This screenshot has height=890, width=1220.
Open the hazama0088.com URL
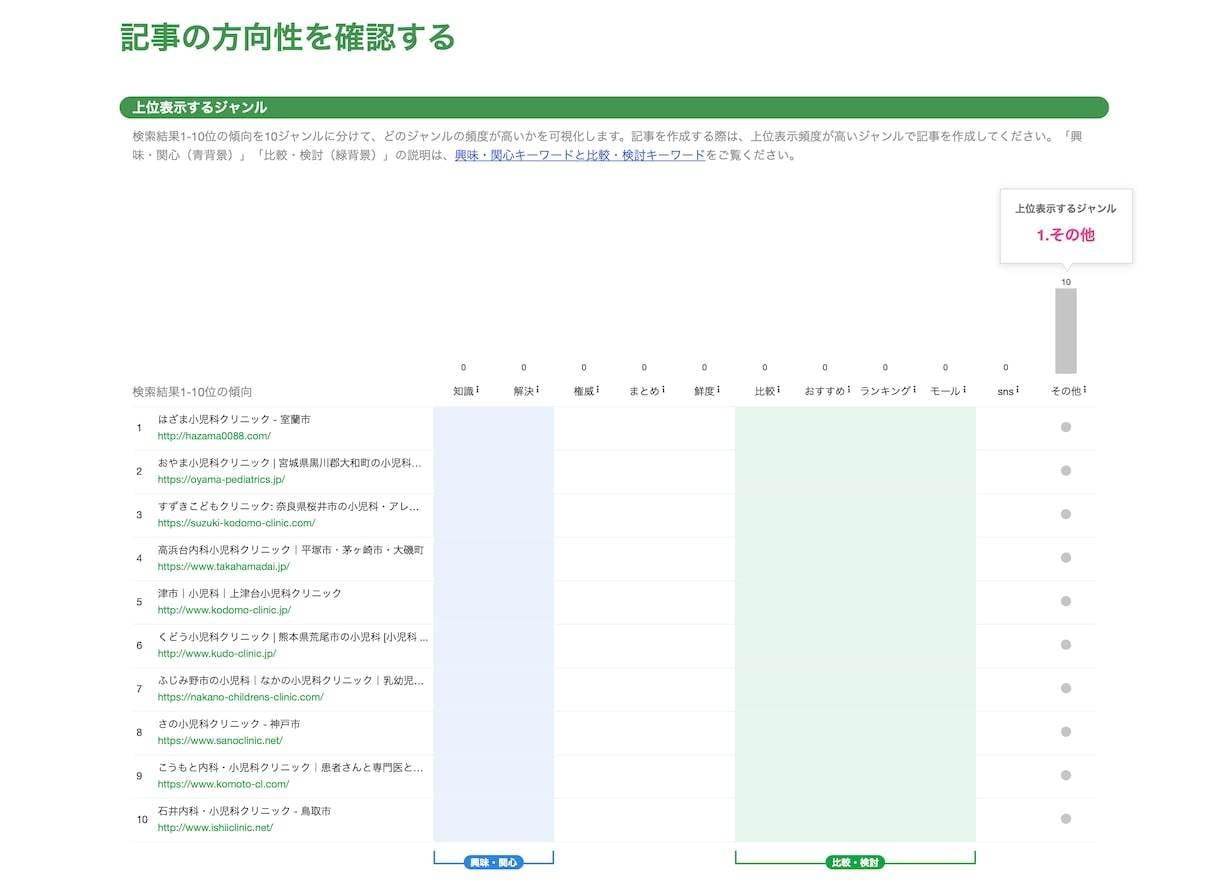pyautogui.click(x=214, y=436)
